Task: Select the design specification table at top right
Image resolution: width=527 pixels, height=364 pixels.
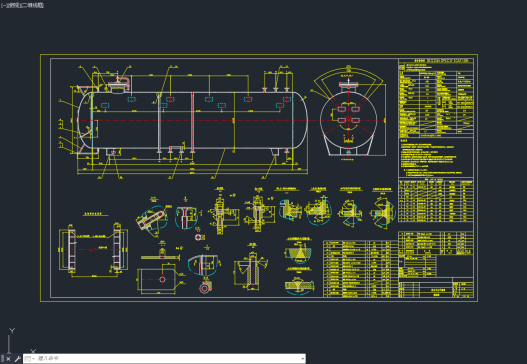Action: tap(436, 98)
